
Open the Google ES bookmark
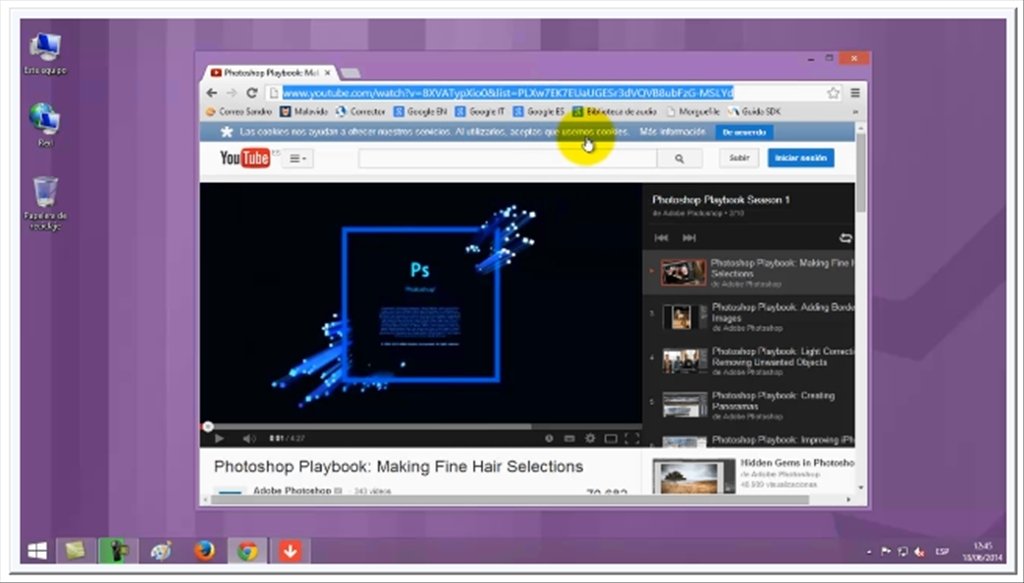(x=539, y=112)
